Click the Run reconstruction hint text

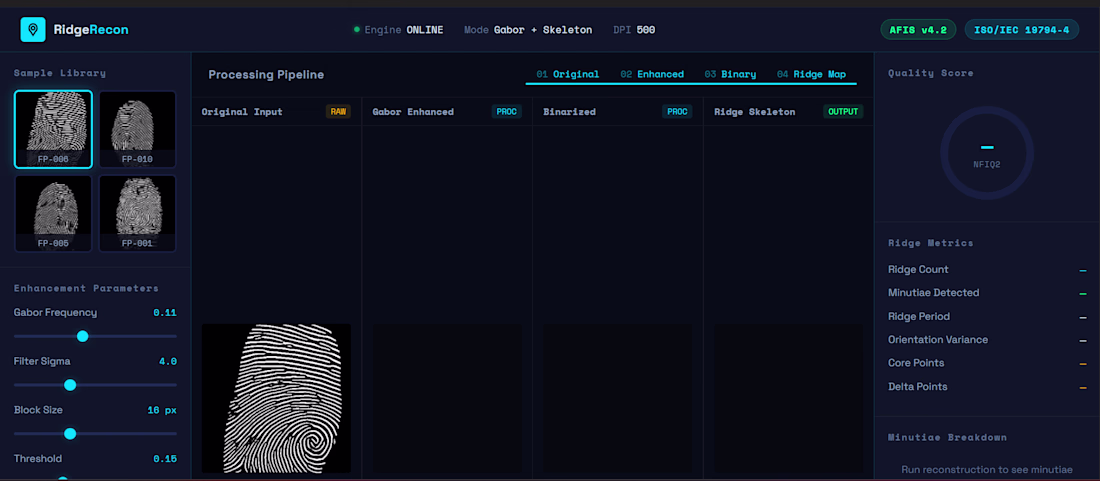click(987, 469)
